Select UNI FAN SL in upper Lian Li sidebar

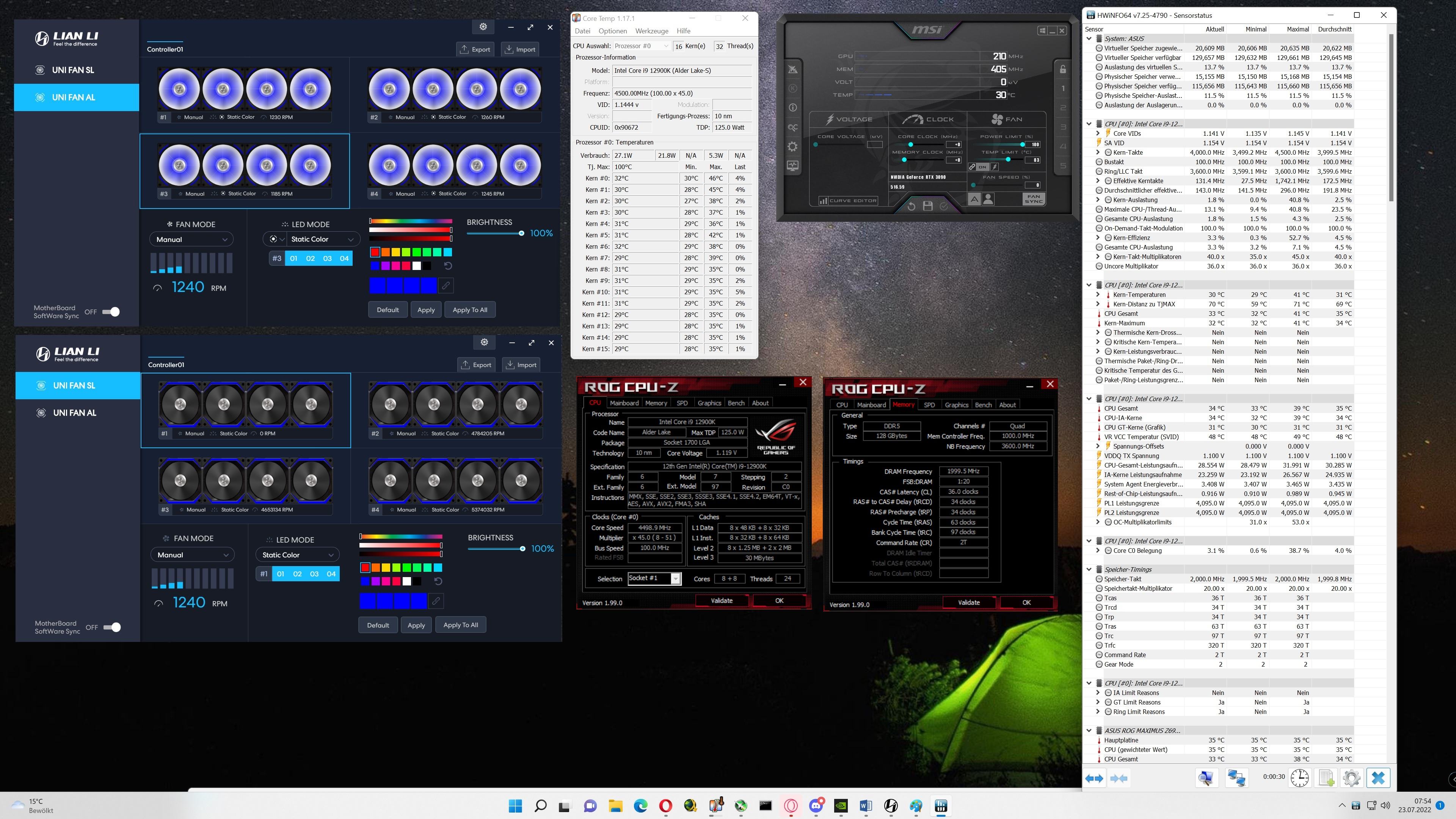tap(76, 70)
